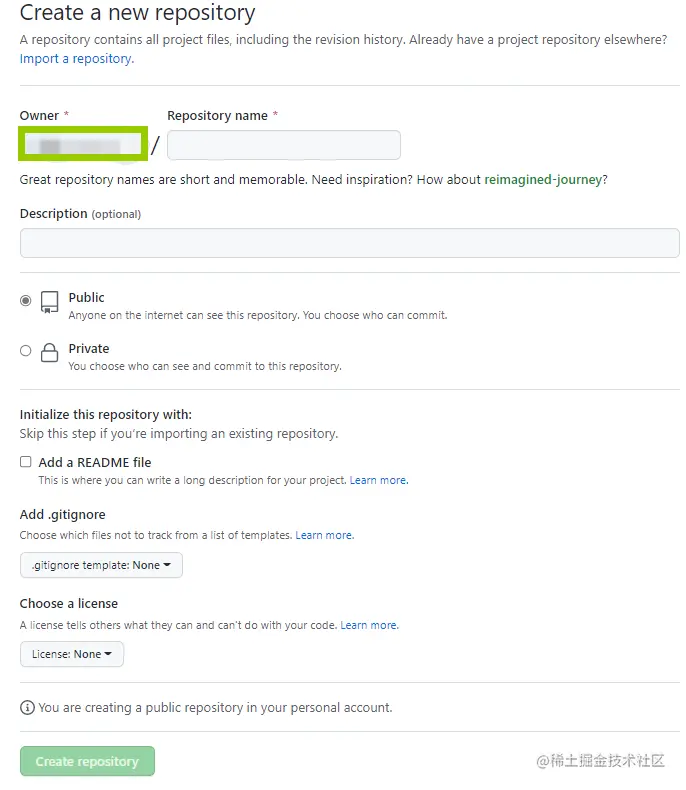The width and height of the screenshot is (686, 790).
Task: Select the Private radio button
Action: point(26,351)
